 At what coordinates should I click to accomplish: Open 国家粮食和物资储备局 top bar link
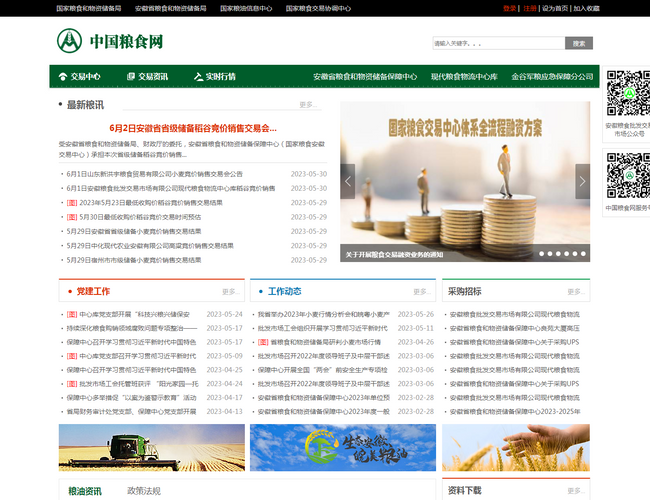[x=89, y=8]
